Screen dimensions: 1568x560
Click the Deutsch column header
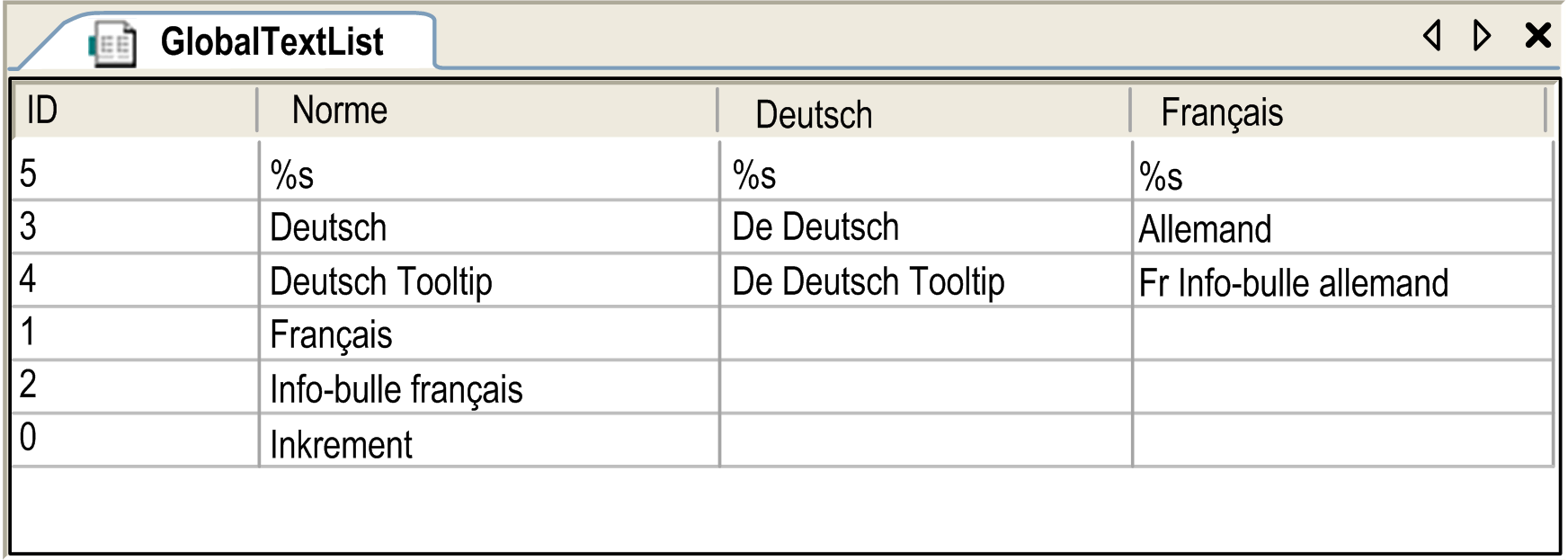(x=923, y=111)
